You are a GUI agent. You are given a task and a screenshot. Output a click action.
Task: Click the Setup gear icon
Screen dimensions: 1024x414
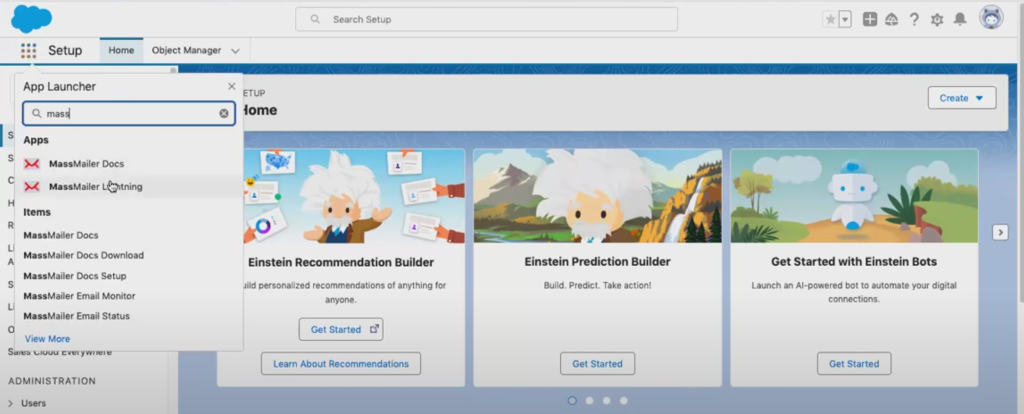tap(937, 19)
